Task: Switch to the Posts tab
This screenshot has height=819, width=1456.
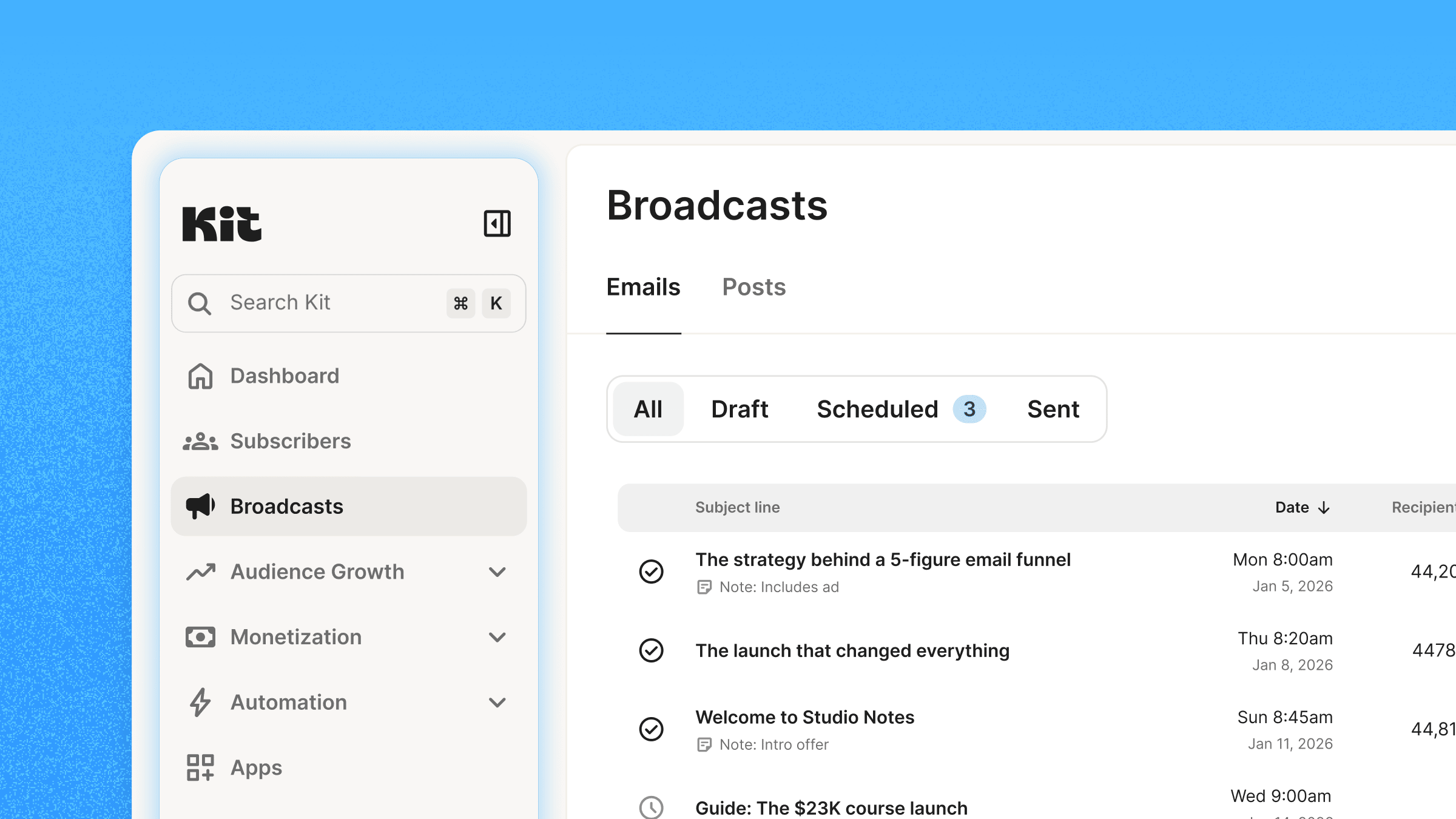Action: click(754, 287)
